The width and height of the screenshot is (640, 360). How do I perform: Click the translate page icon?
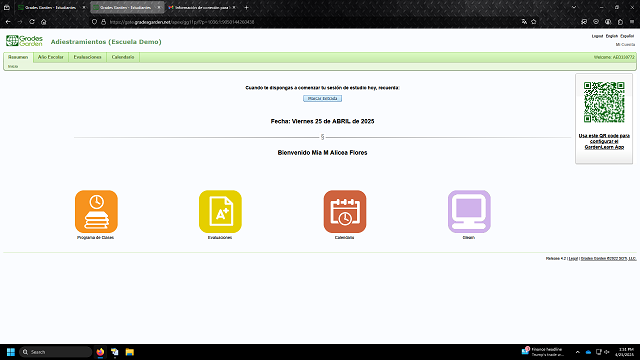pos(524,22)
